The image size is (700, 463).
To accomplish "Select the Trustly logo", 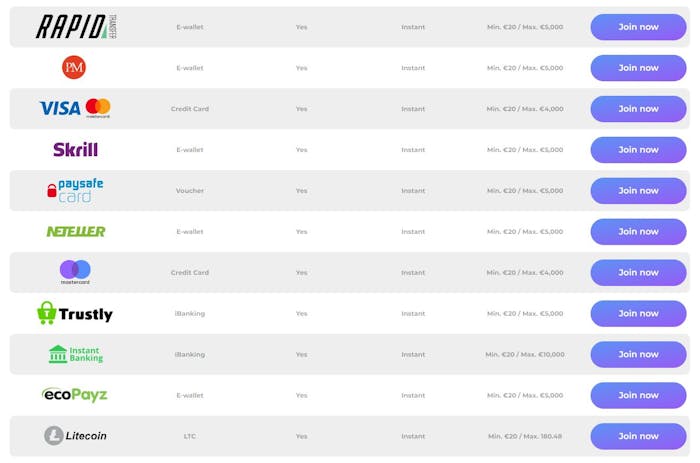I will pos(75,313).
